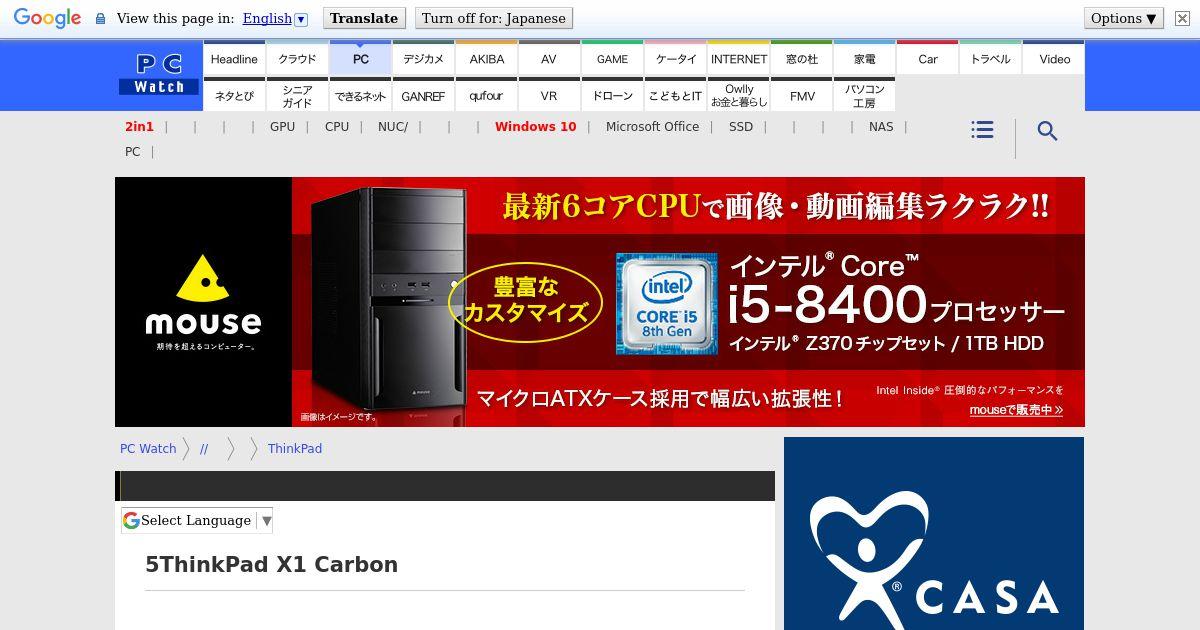Open the Car tab
This screenshot has width=1200, height=630.
tap(927, 59)
